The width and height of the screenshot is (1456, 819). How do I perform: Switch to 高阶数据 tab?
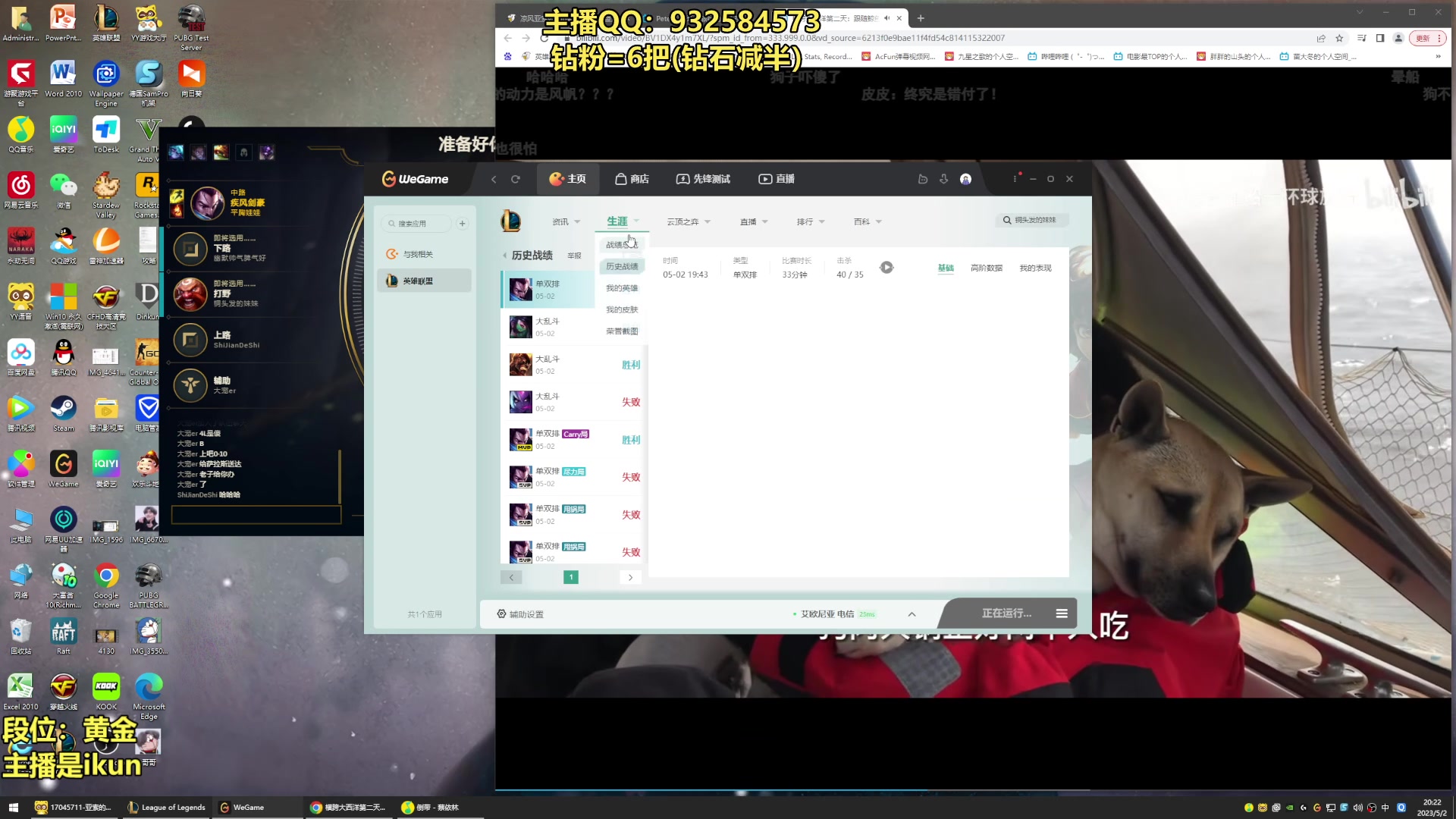(x=986, y=268)
